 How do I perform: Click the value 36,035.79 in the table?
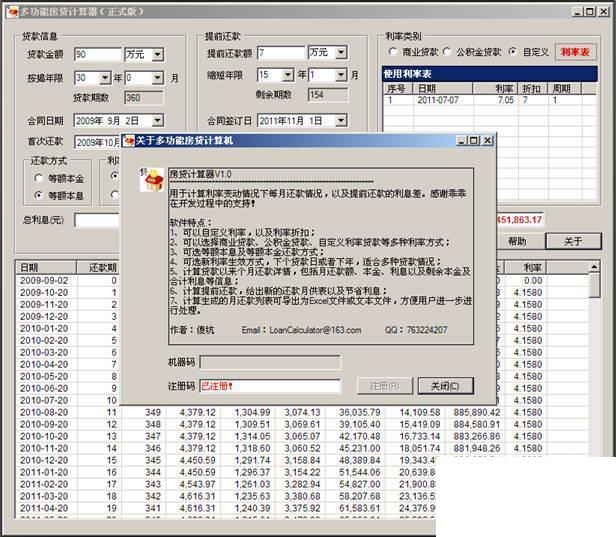click(x=359, y=412)
